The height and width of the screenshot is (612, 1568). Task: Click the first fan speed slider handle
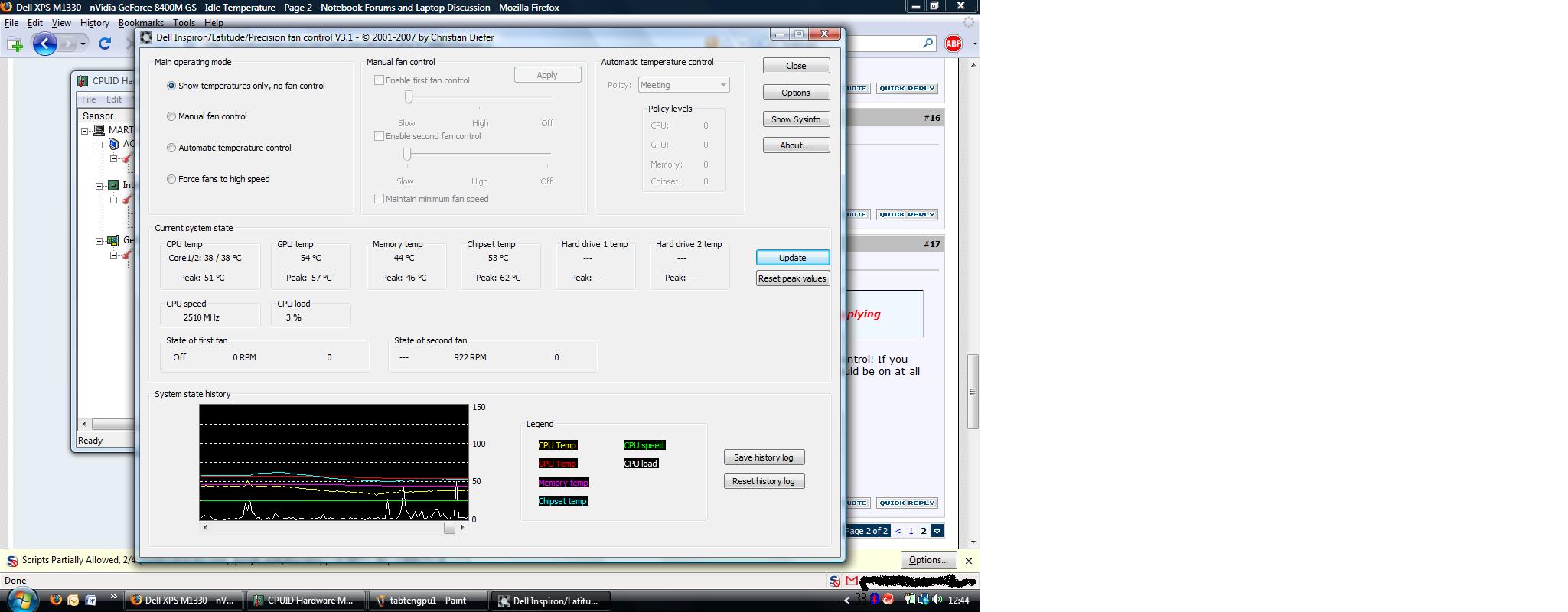point(409,96)
